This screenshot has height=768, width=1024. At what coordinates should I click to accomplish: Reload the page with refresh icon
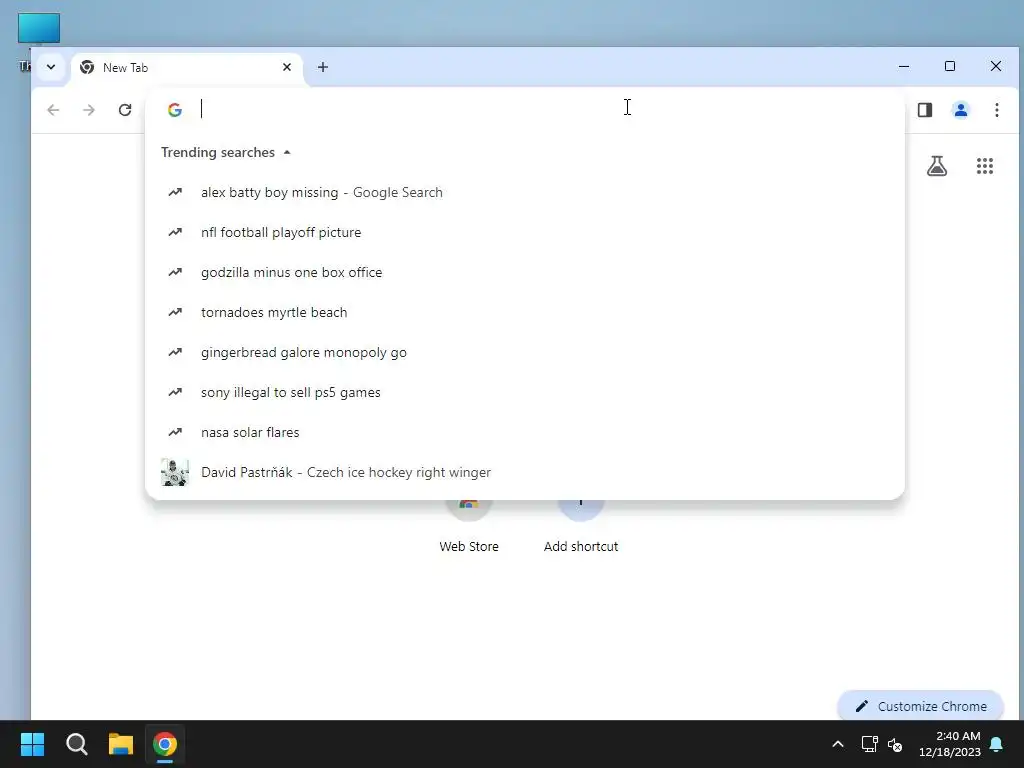(x=125, y=110)
